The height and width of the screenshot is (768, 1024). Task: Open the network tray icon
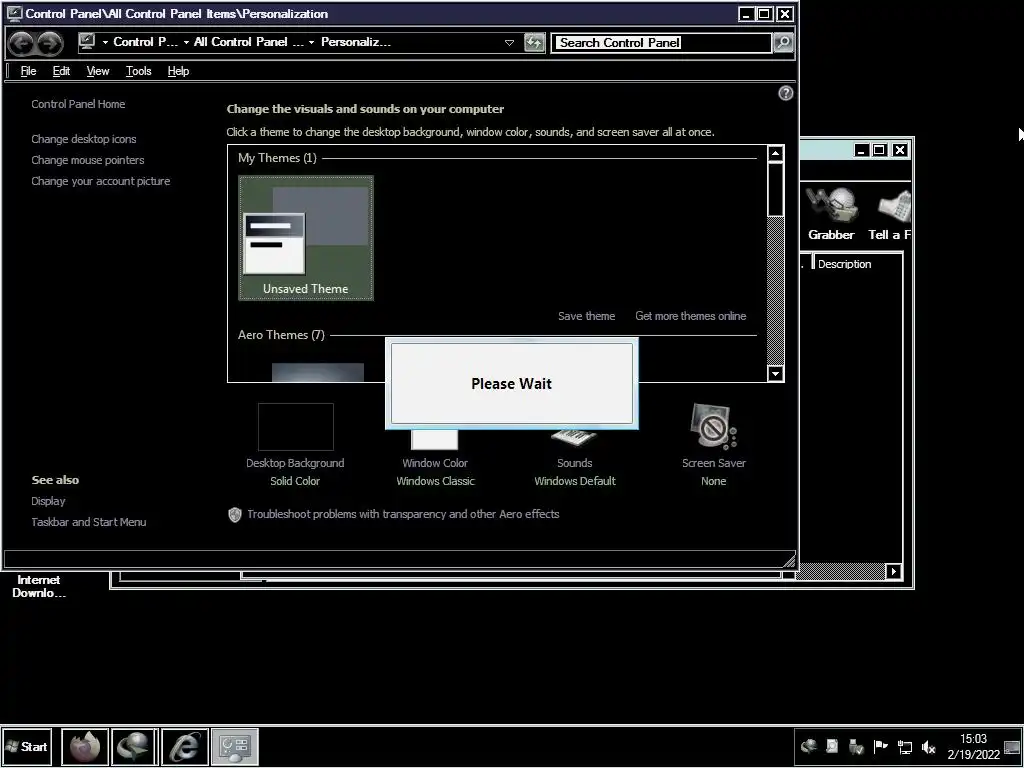pyautogui.click(x=904, y=746)
